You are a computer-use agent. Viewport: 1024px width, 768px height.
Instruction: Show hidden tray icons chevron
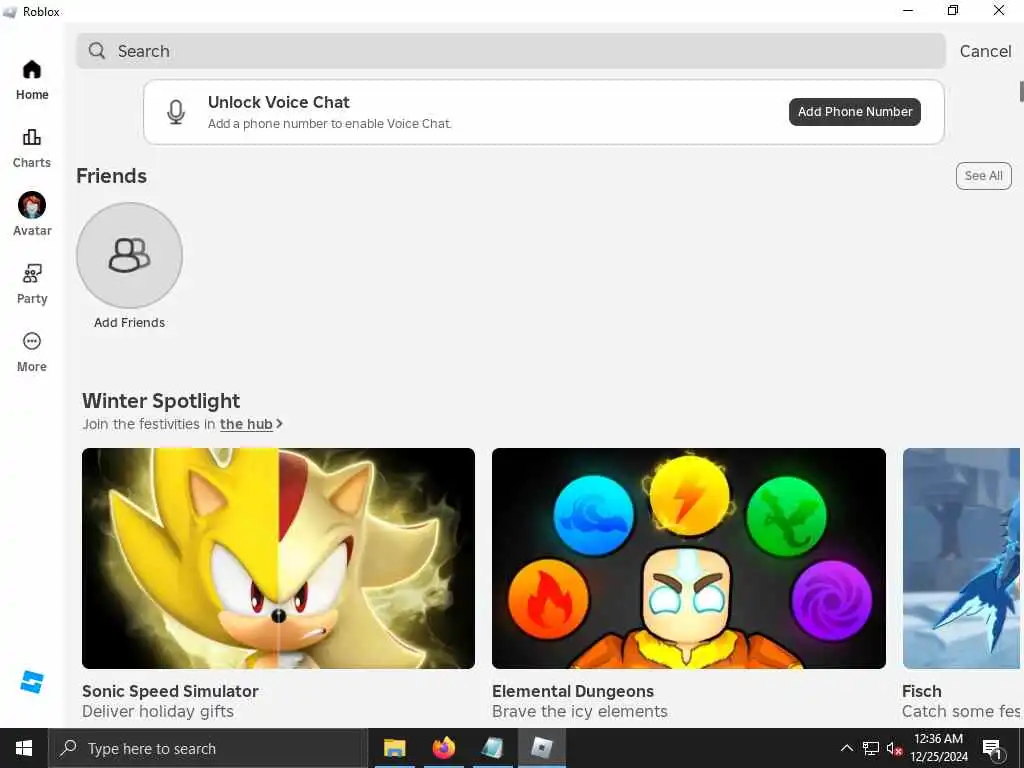point(846,748)
